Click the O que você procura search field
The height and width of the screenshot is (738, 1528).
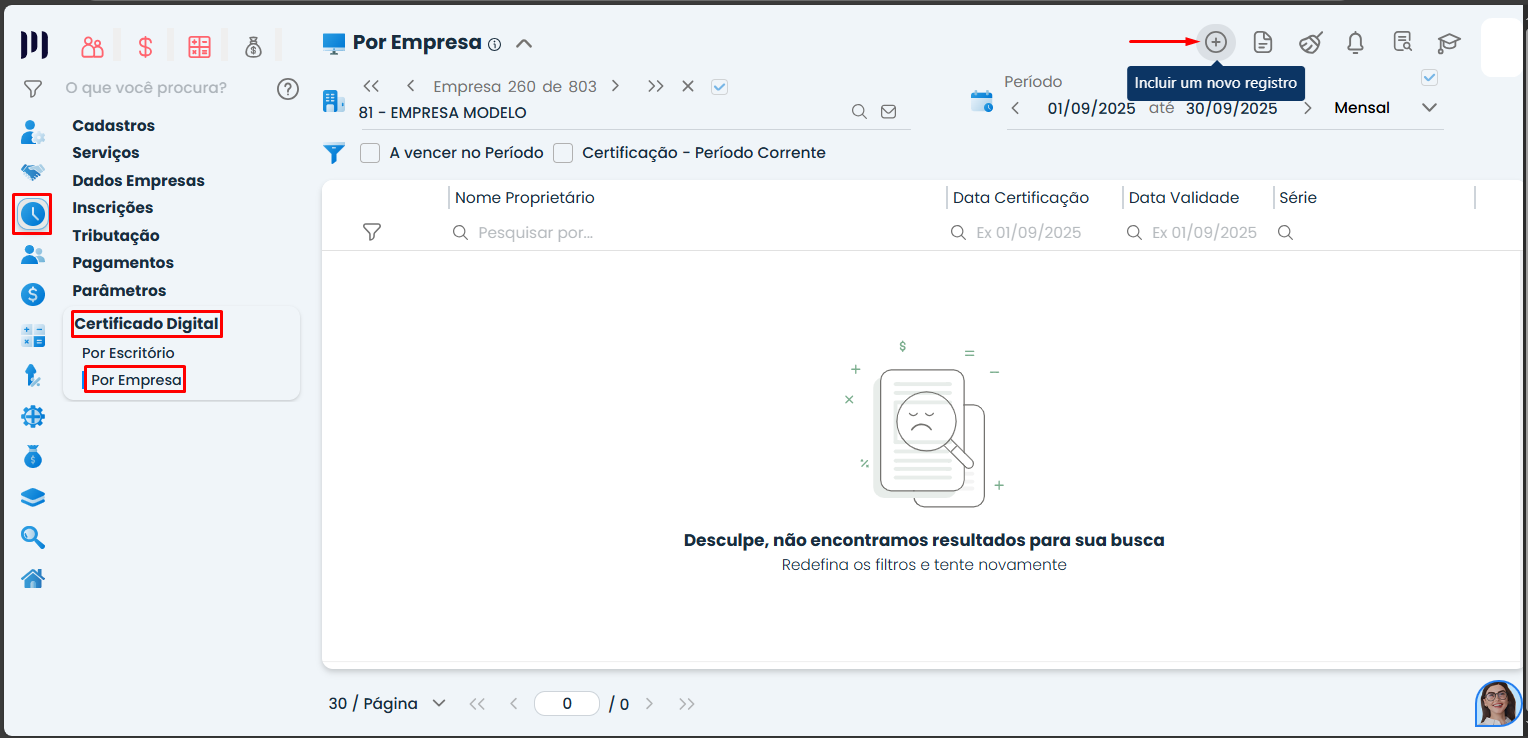pyautogui.click(x=146, y=88)
